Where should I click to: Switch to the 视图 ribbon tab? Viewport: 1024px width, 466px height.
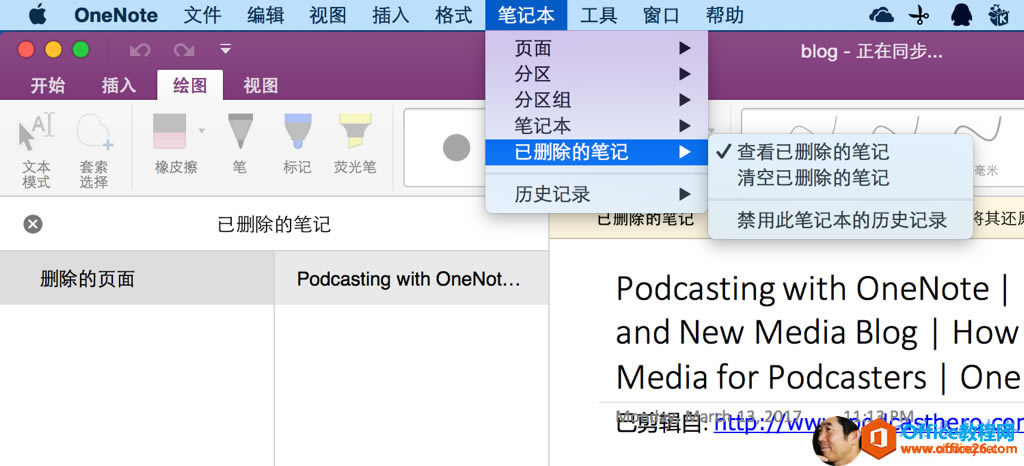click(x=261, y=85)
